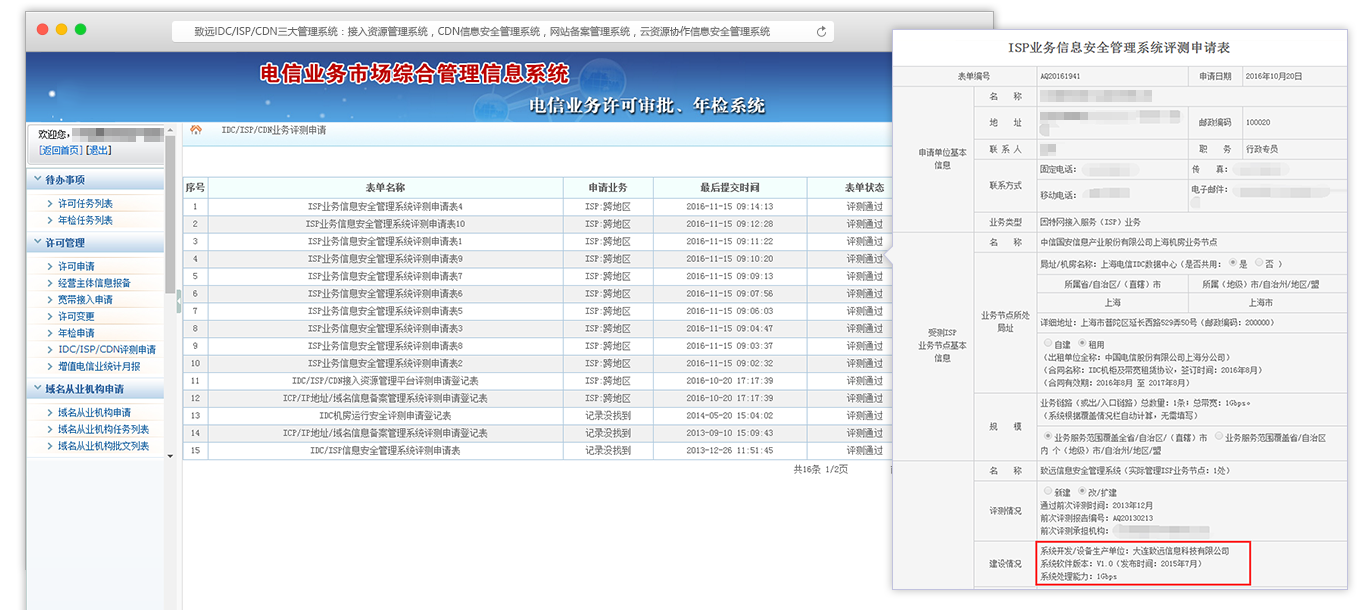1360x610 pixels.
Task: Click the browser address bar field
Action: [482, 31]
